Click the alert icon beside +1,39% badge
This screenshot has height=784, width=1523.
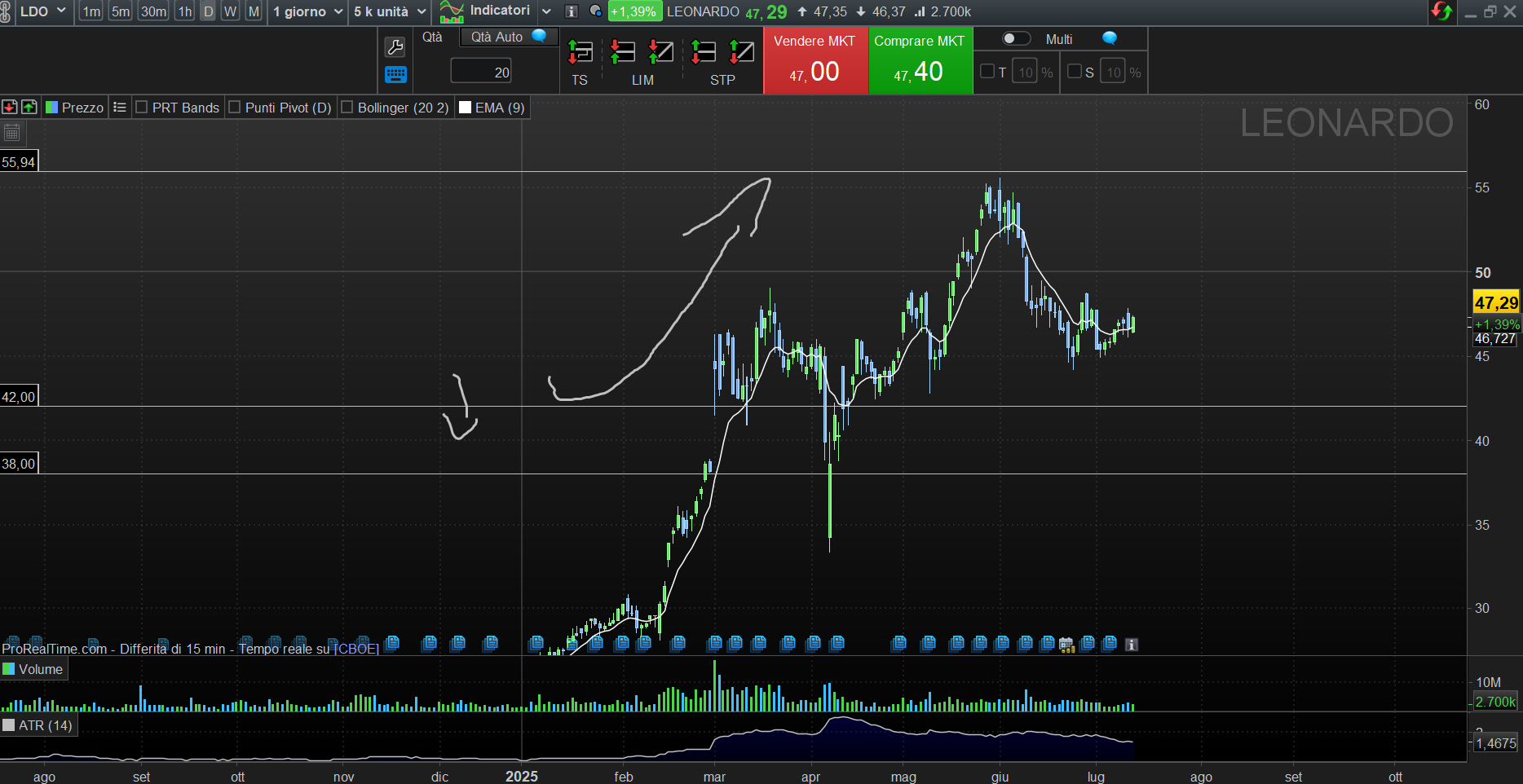tap(596, 11)
